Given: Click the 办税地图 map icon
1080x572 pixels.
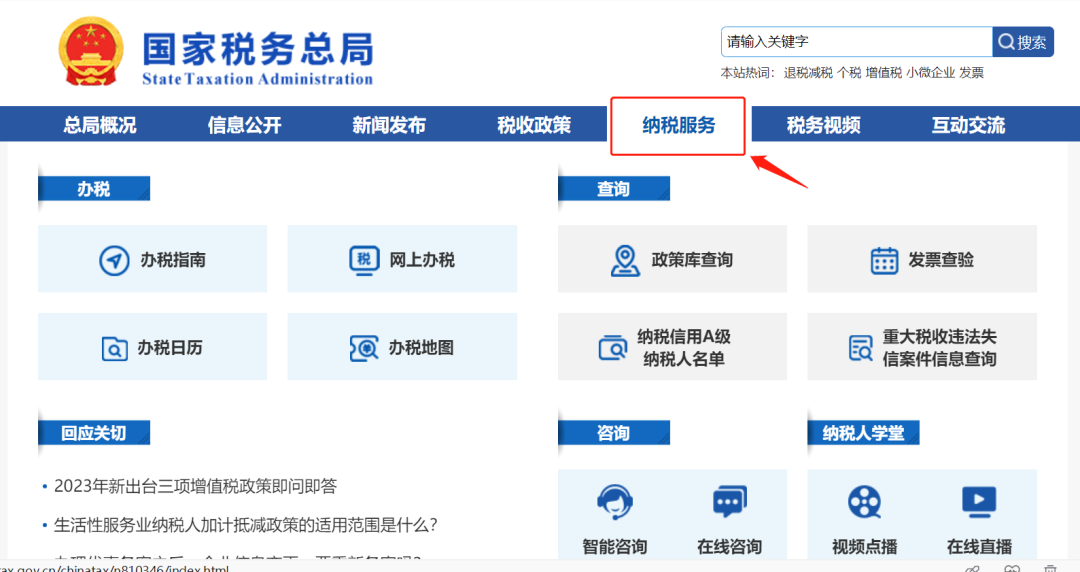Looking at the screenshot, I should (364, 348).
